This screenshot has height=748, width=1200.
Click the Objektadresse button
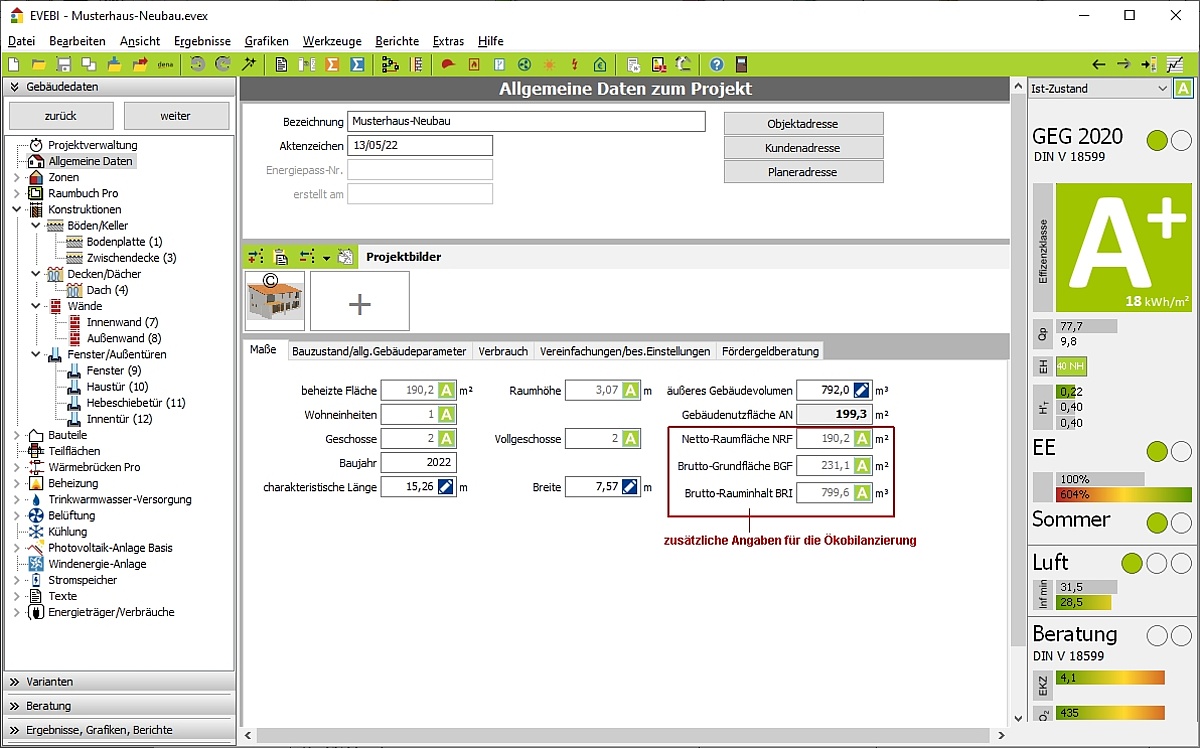803,124
